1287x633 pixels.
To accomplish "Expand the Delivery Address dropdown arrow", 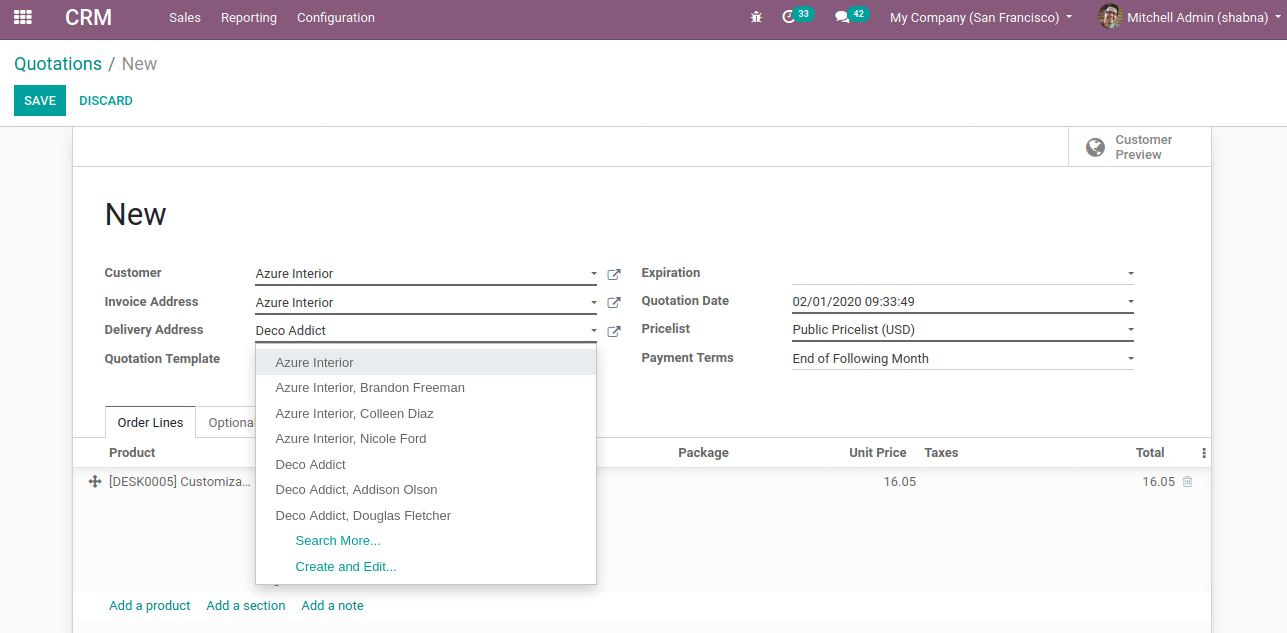I will [x=593, y=331].
